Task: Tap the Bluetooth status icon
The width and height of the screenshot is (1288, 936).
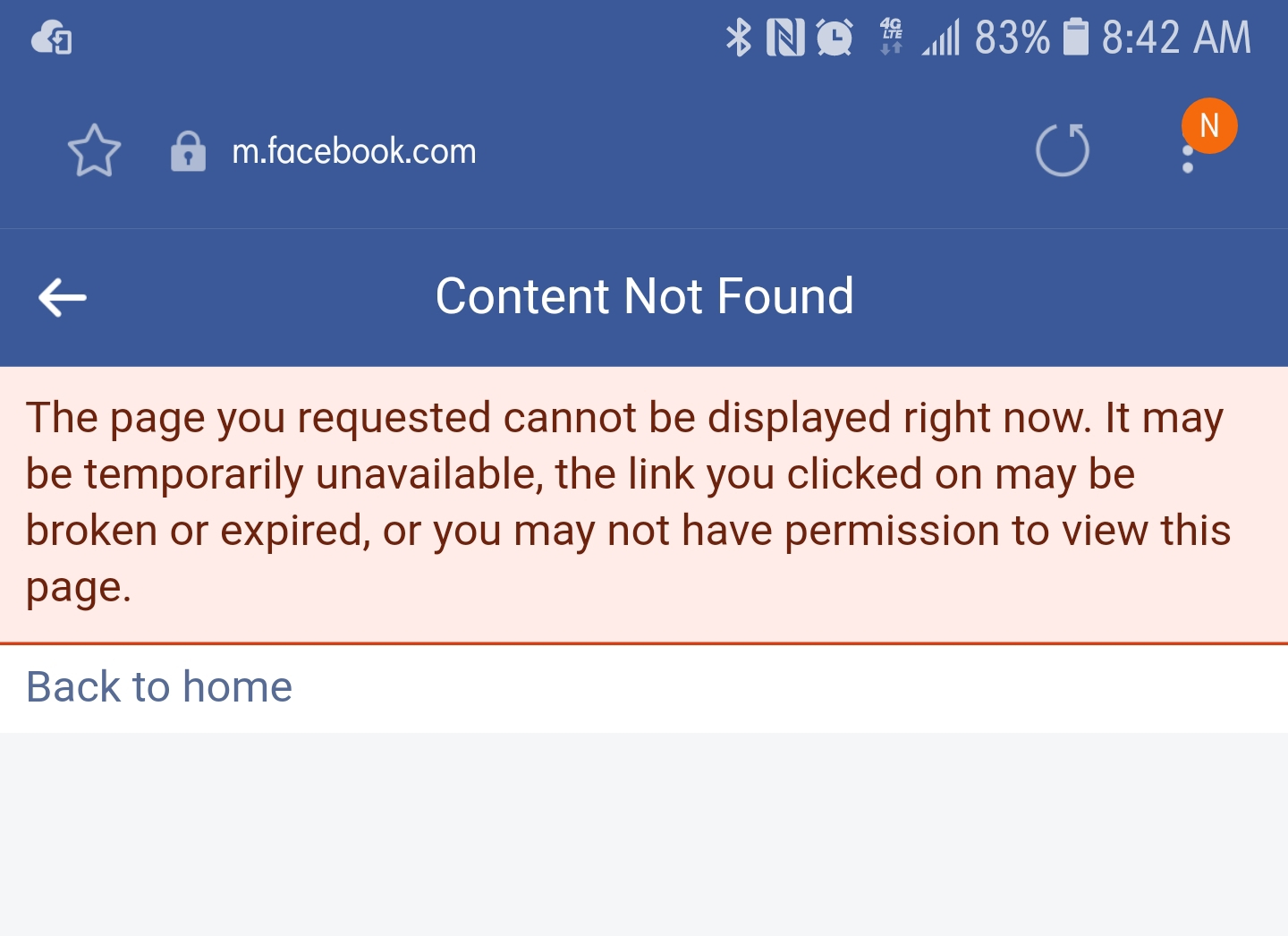Action: tap(738, 38)
